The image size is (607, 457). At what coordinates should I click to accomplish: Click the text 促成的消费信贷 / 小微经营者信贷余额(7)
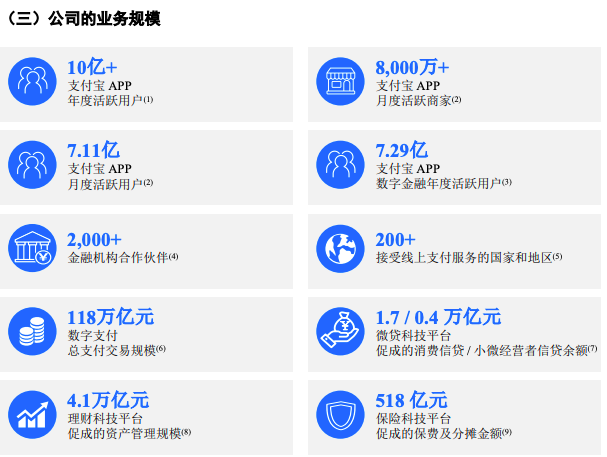(487, 350)
